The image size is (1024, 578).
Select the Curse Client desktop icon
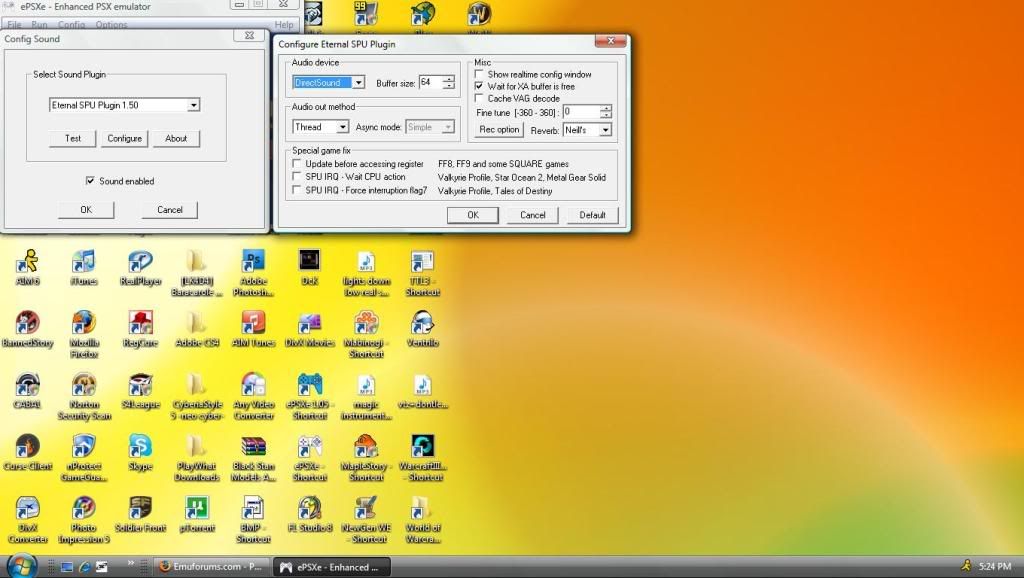[27, 452]
